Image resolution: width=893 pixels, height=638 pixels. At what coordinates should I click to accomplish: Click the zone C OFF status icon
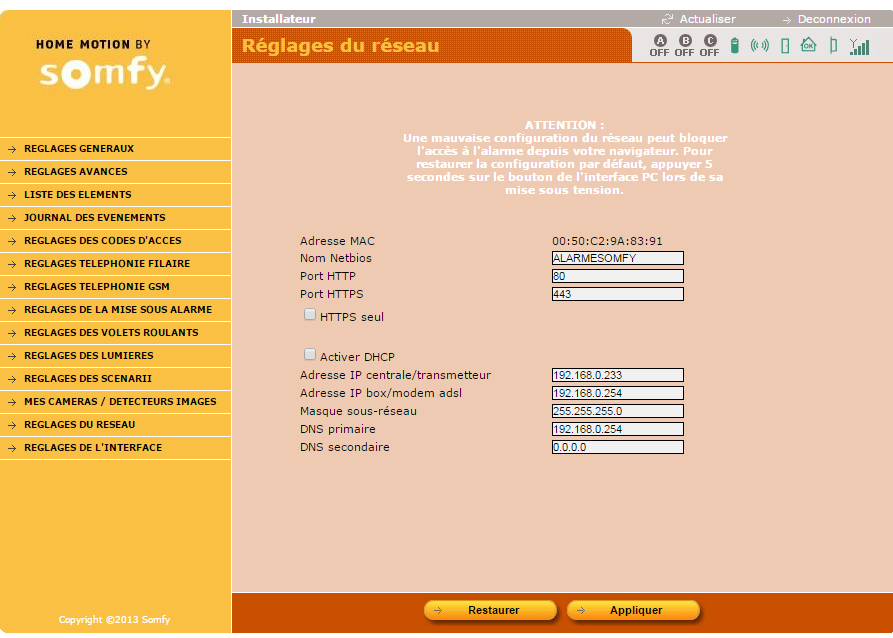tap(709, 46)
